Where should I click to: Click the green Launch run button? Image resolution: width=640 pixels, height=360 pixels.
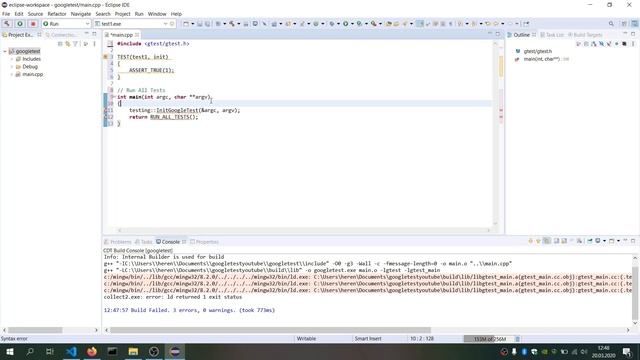click(x=20, y=24)
